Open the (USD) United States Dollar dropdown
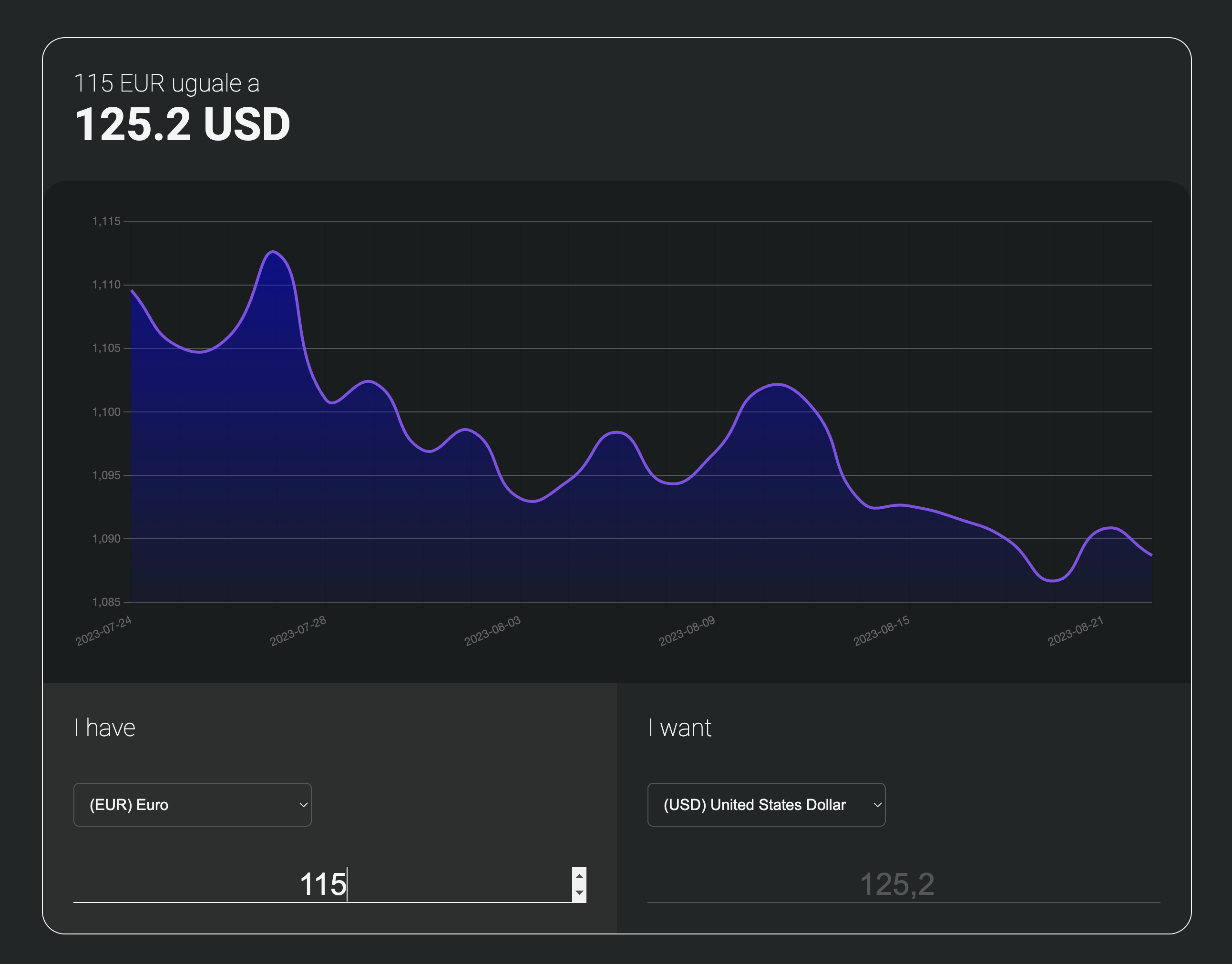Viewport: 1232px width, 964px height. coord(766,805)
